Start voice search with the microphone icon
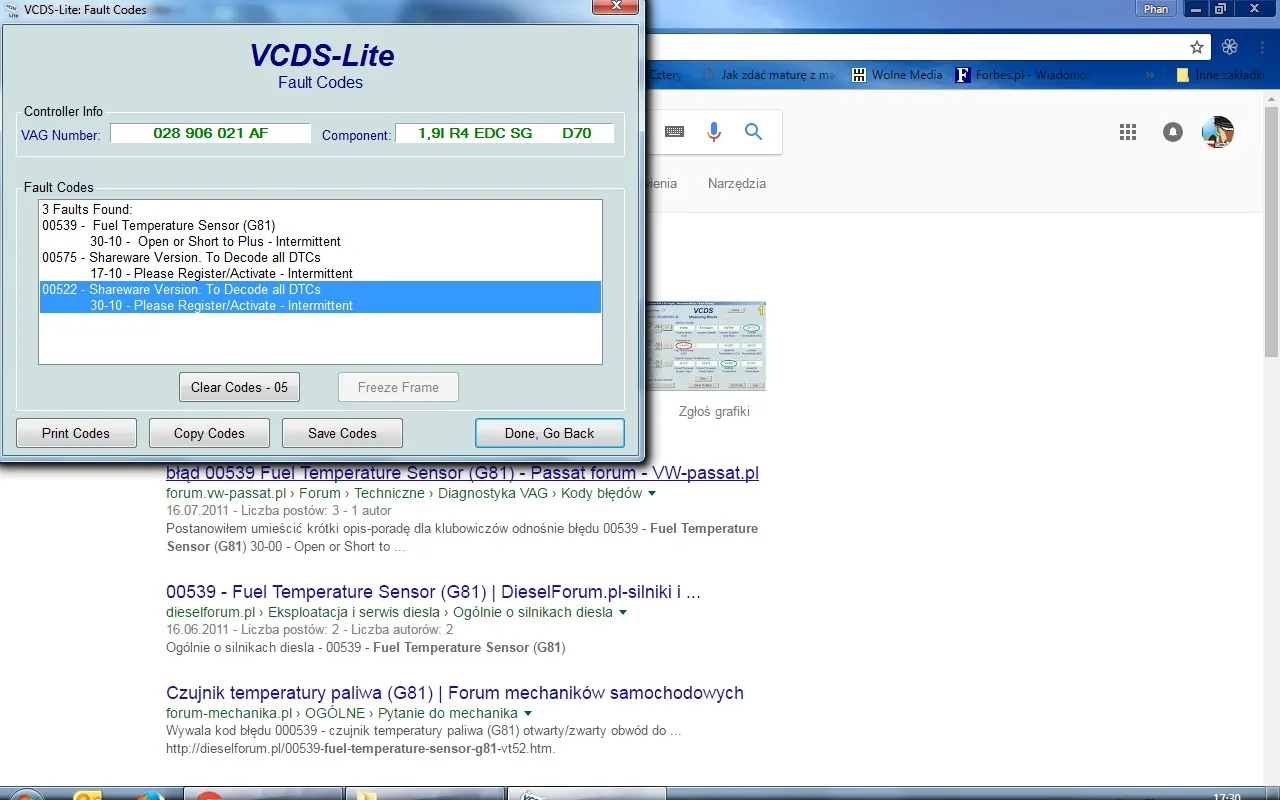 pyautogui.click(x=714, y=132)
